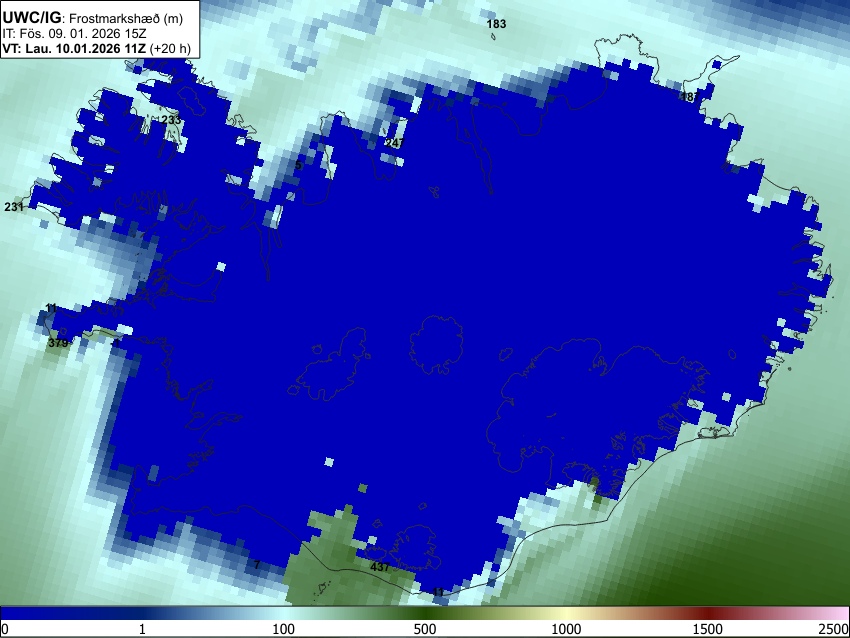This screenshot has width=850, height=638.
Task: Click the UWC/IG Frostmarkshæð (m) title text
Action: click(x=93, y=18)
